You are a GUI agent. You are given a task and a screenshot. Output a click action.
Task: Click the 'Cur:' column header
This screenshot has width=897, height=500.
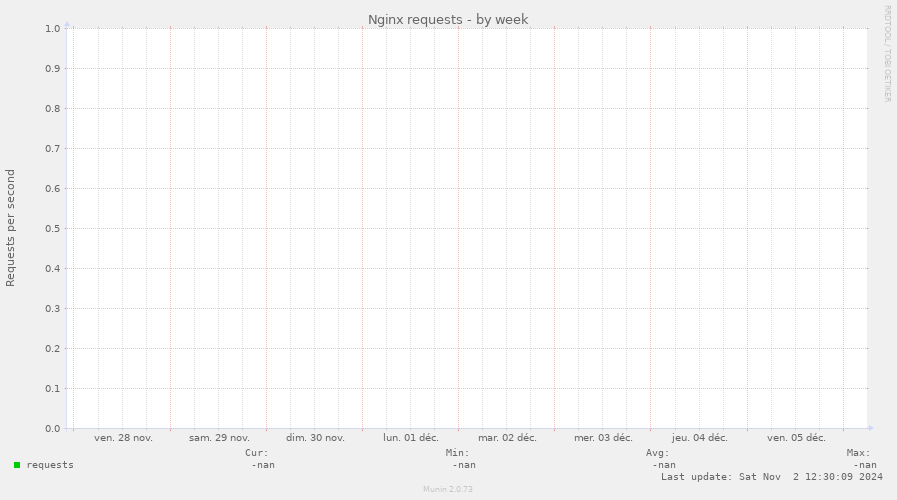pyautogui.click(x=257, y=453)
